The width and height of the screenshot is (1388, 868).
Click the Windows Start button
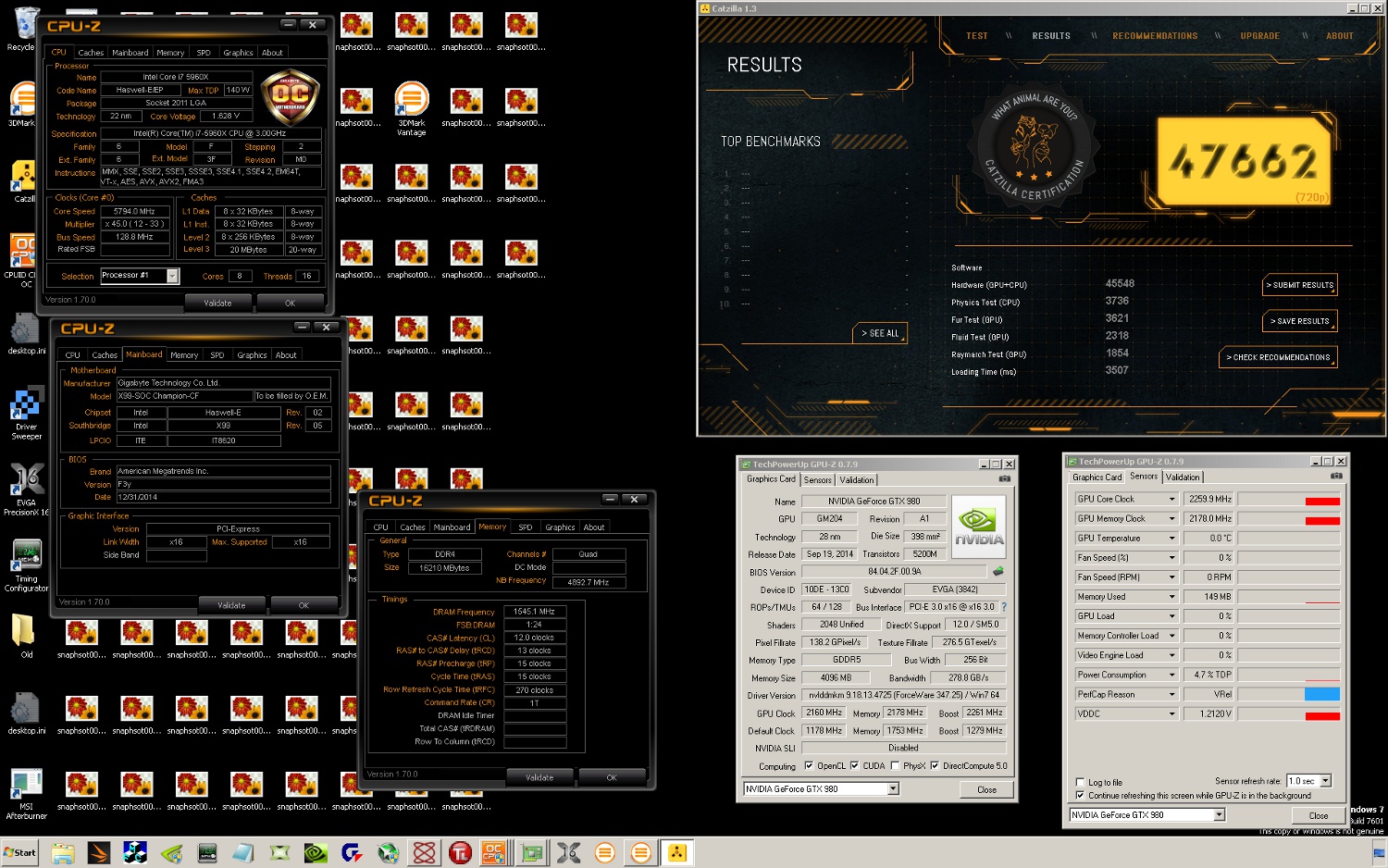(19, 852)
